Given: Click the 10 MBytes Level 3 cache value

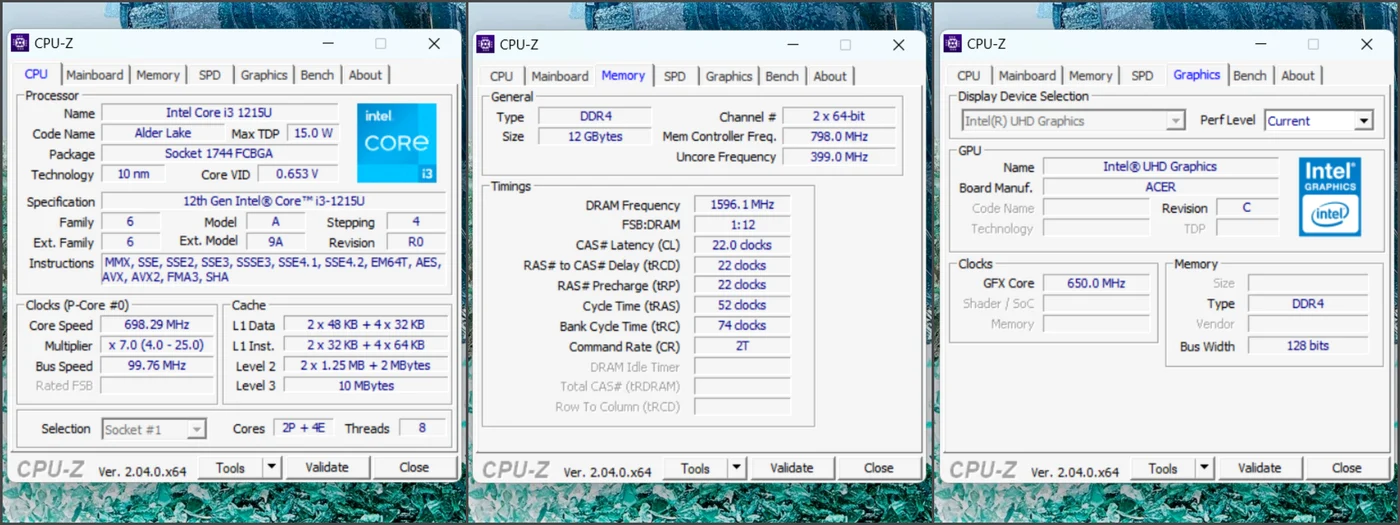Looking at the screenshot, I should 366,386.
